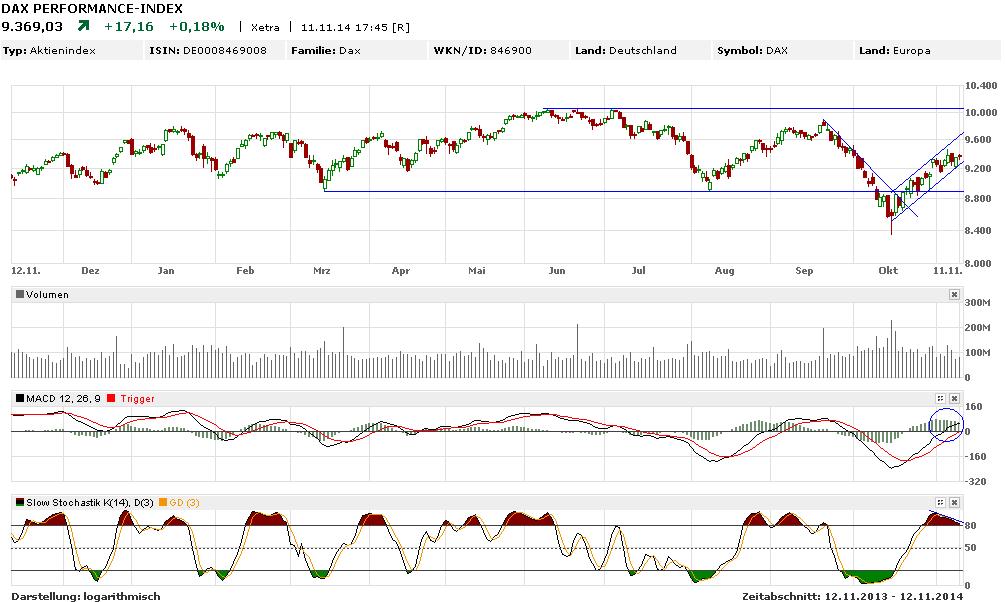This screenshot has width=1005, height=602.
Task: Click the MACD 12, 26, 9 label
Action: [x=63, y=399]
